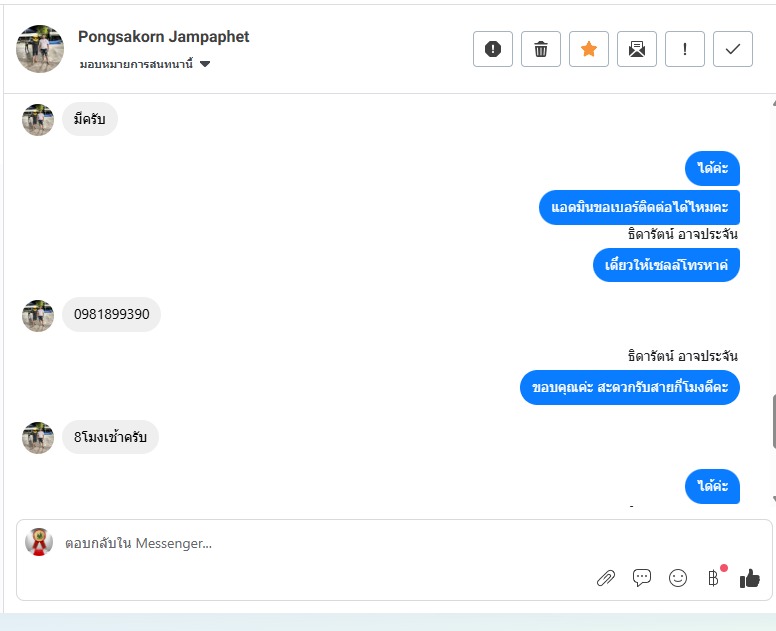Open the Baht payment request icon

(x=713, y=578)
